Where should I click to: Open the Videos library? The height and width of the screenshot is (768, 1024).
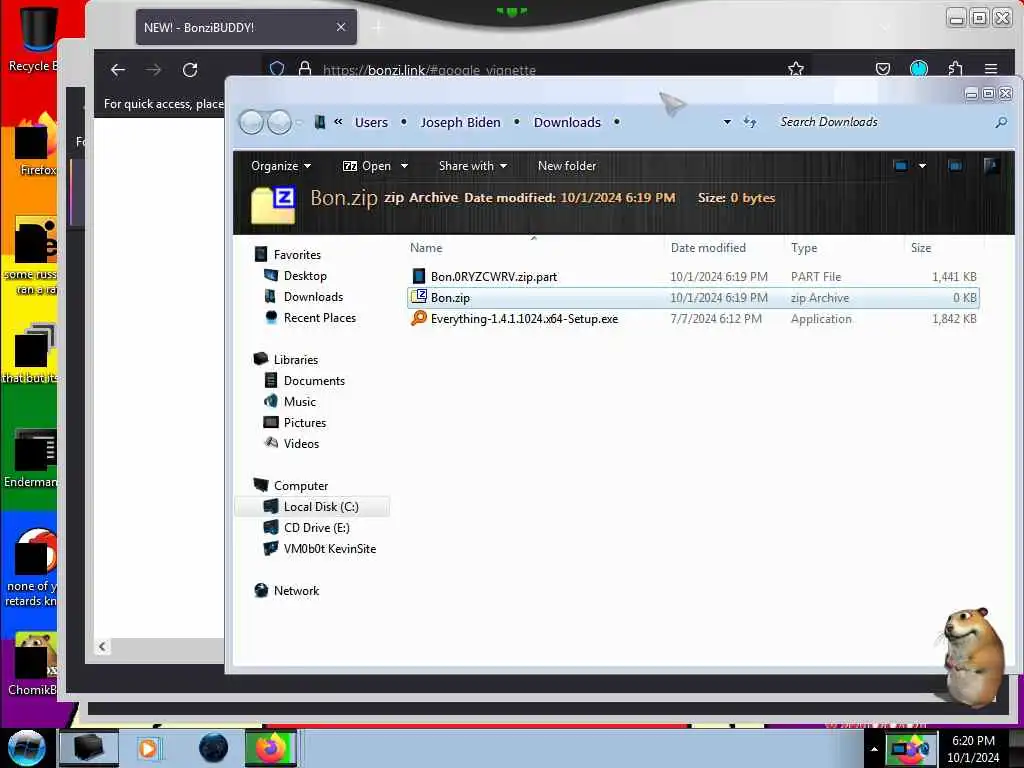point(301,443)
